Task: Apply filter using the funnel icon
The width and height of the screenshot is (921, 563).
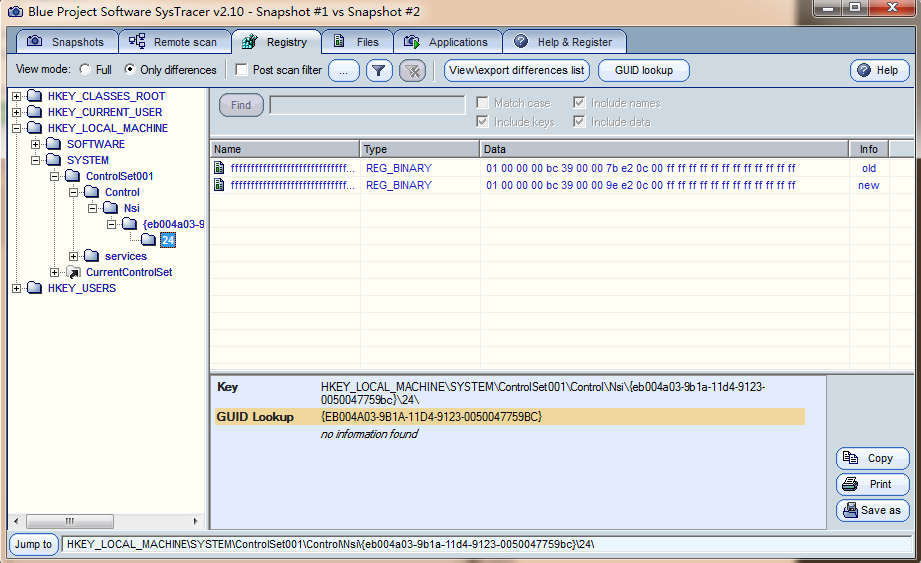Action: pos(379,71)
